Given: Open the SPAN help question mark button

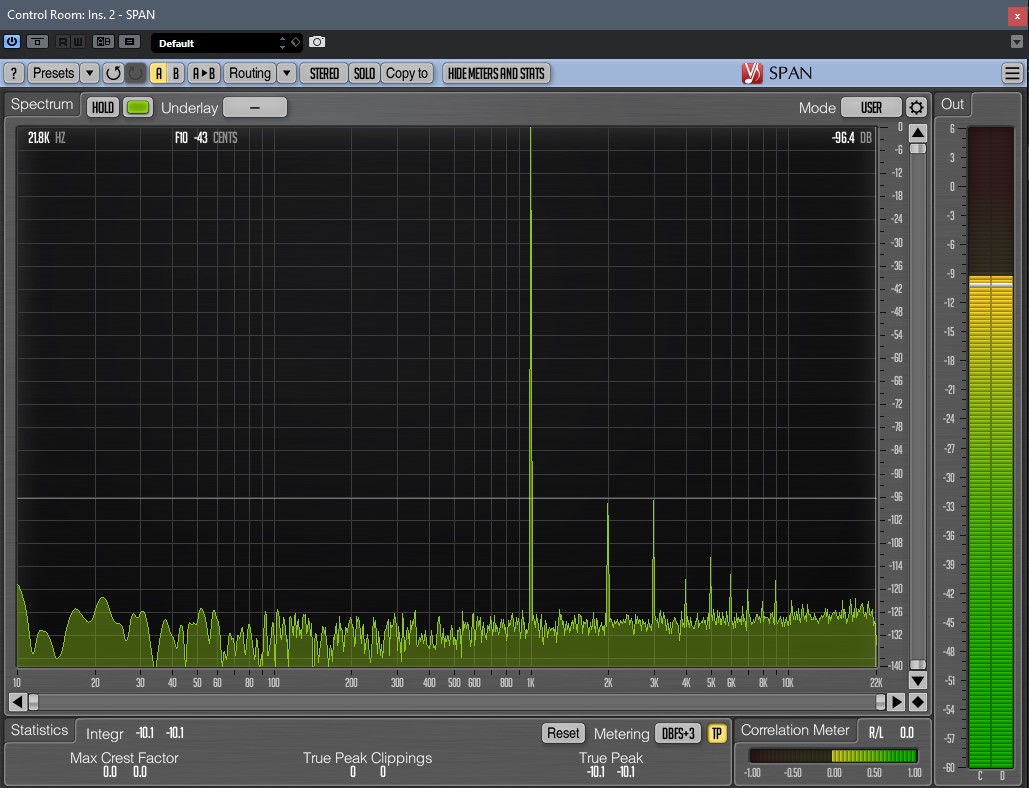Looking at the screenshot, I should pos(14,73).
